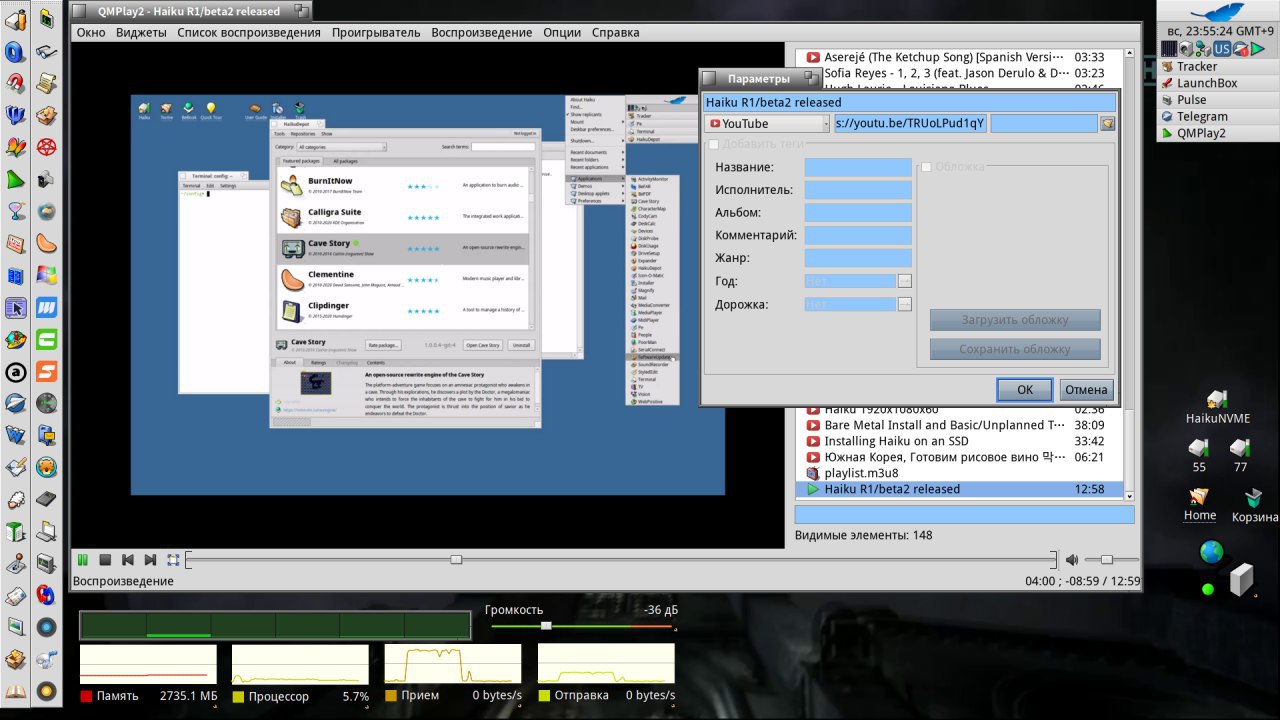
Task: Open the Haiku leaf Deskbar menu
Action: (x=1217, y=12)
